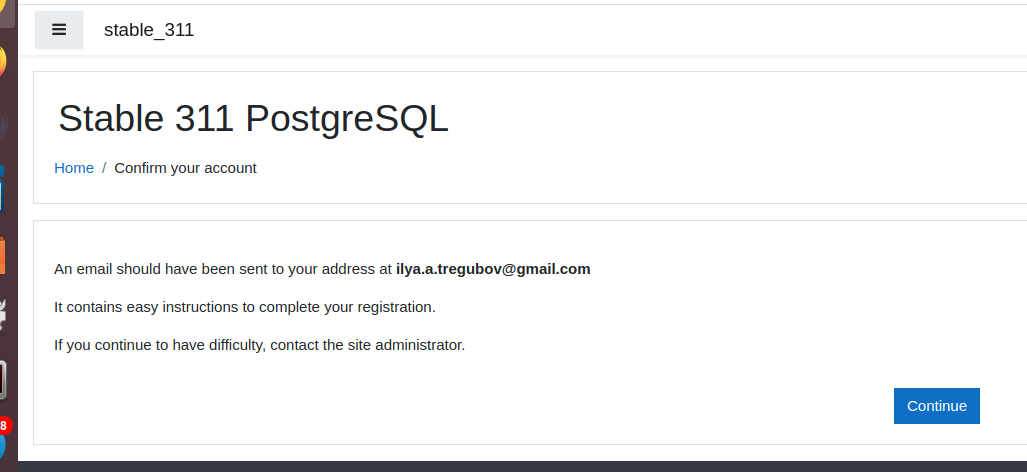The image size is (1027, 472).
Task: Open the hamburger side panel menu
Action: coord(59,30)
